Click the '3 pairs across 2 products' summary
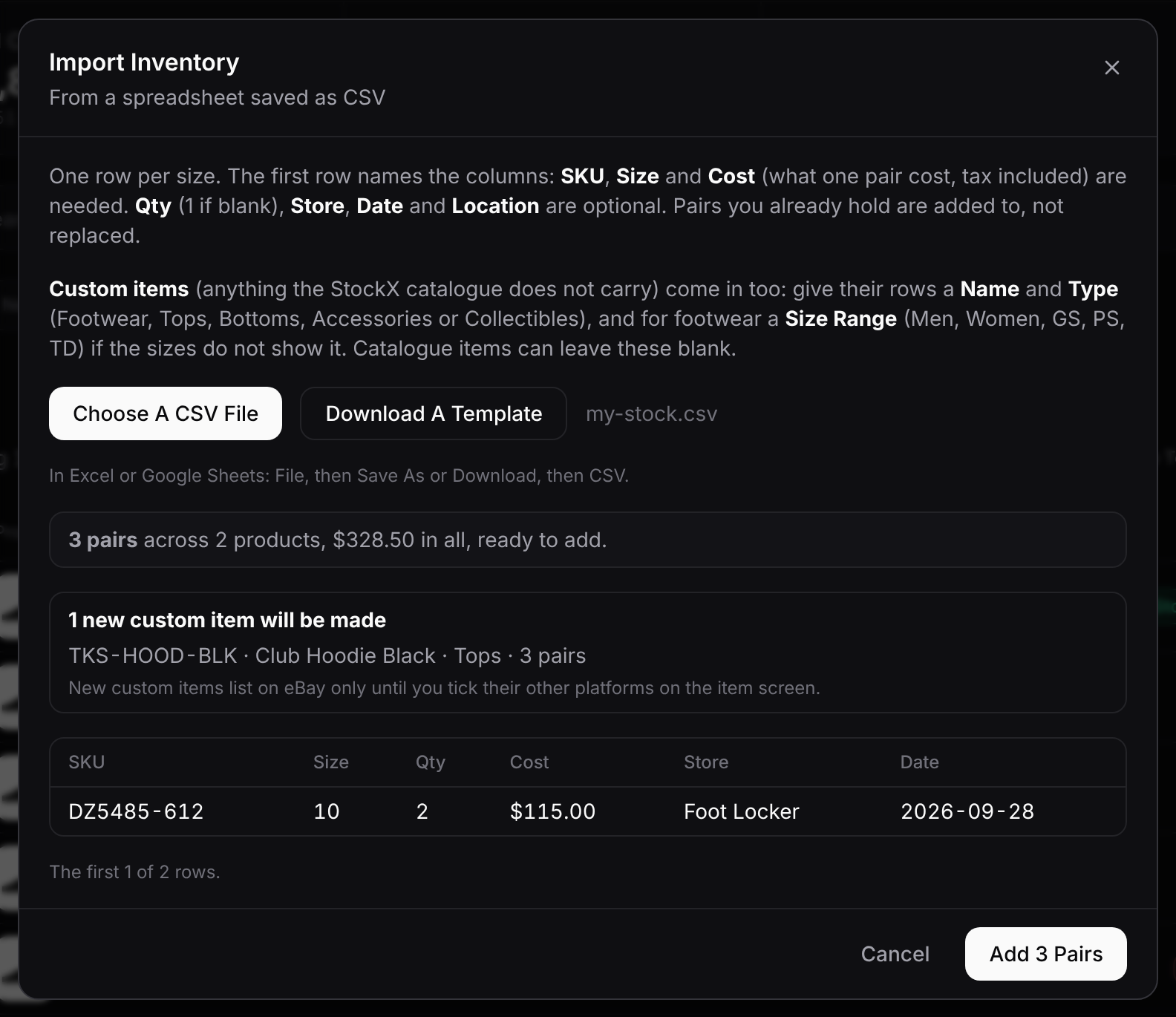Screen dimensions: 1176x1017 [338, 540]
